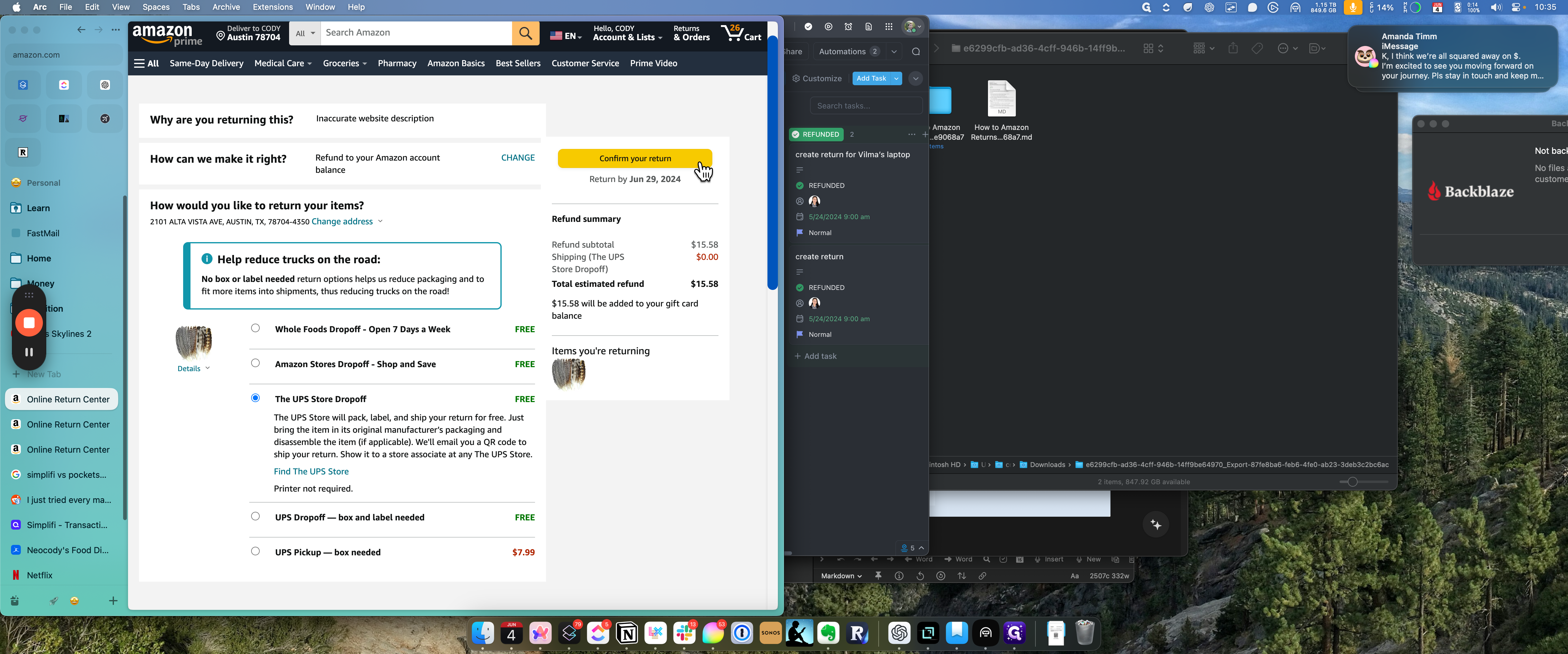Click the Find The UPS Store link
The image size is (1568, 654).
coord(311,472)
